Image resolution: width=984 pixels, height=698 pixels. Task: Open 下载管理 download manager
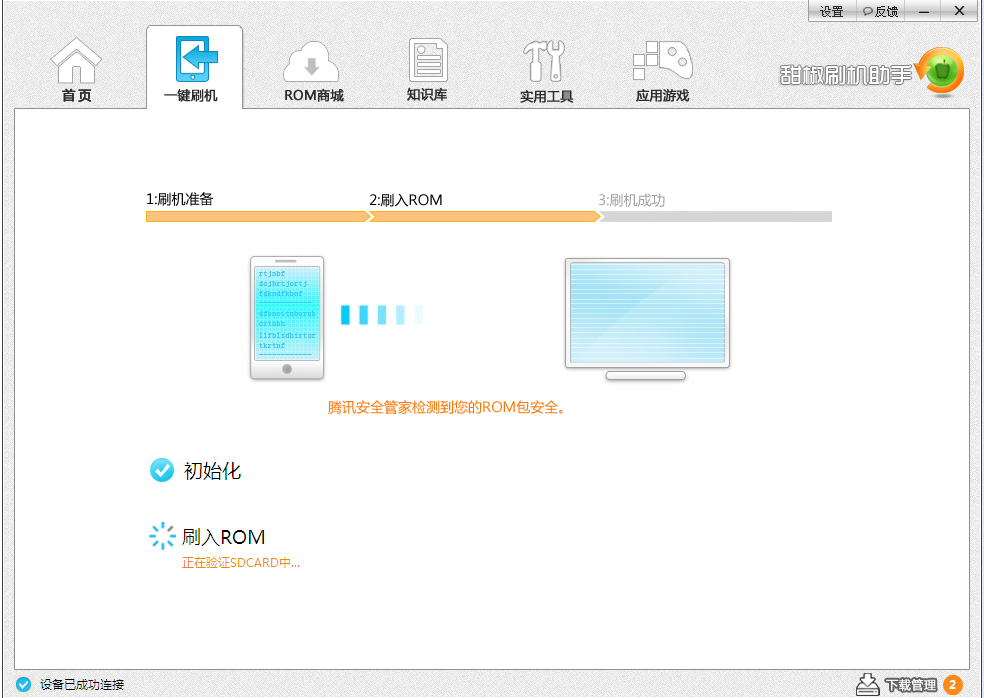[911, 685]
